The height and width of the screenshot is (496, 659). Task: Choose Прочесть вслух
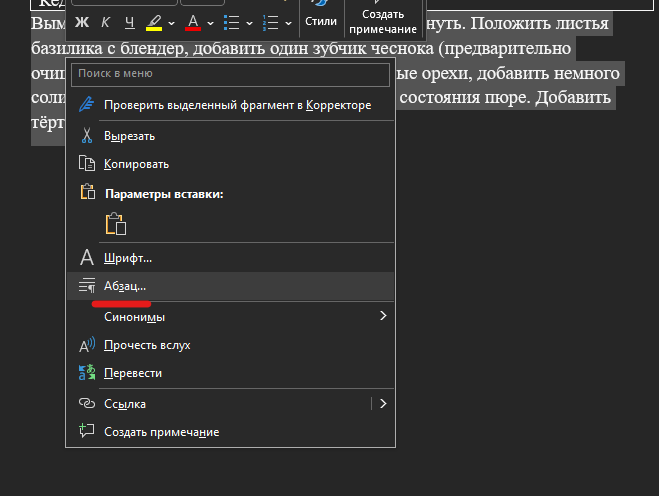[x=230, y=345]
